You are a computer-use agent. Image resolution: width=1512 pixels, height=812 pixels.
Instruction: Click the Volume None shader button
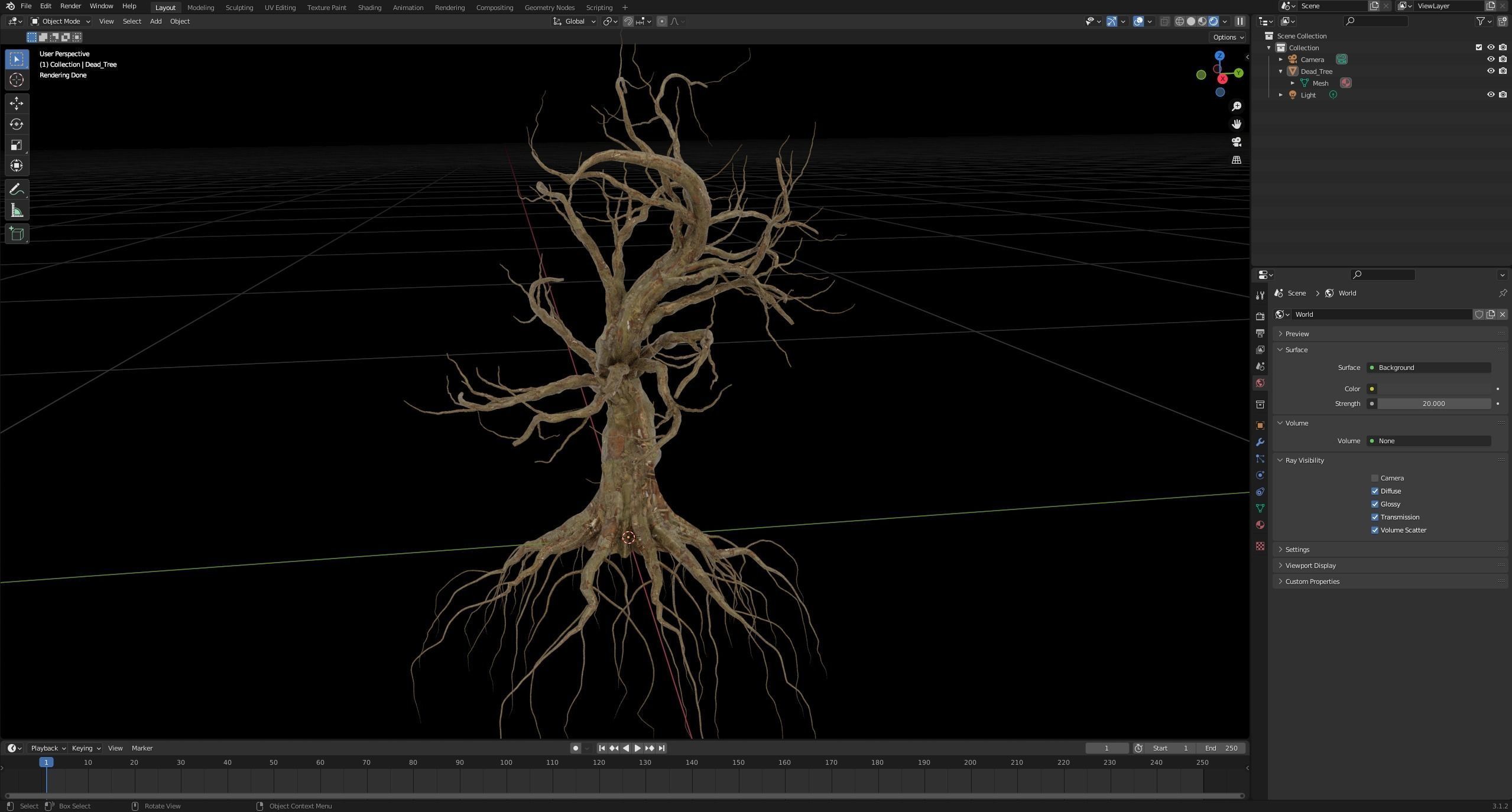(x=1429, y=441)
